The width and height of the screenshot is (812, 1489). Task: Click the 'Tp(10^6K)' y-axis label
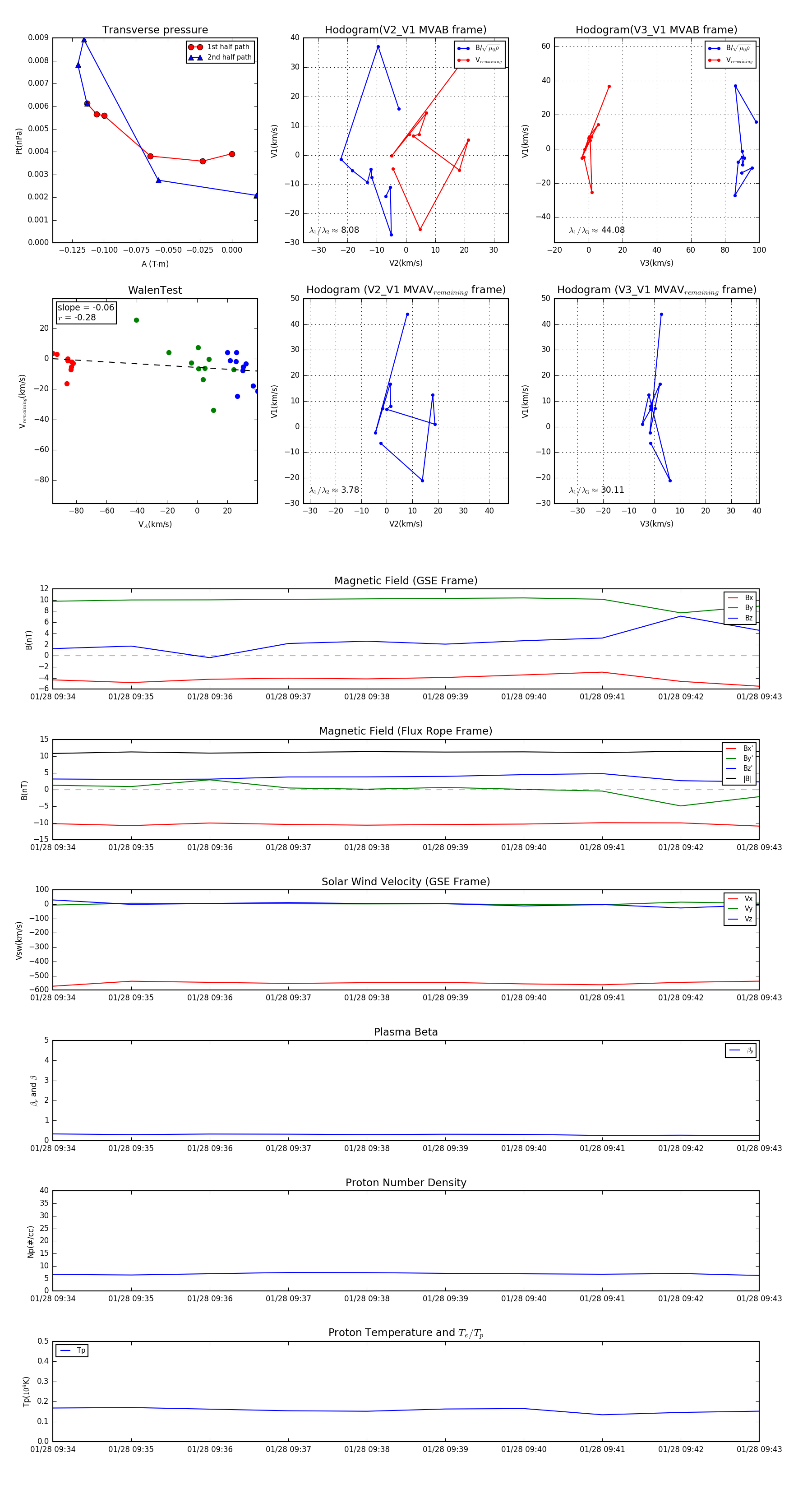point(25,1392)
